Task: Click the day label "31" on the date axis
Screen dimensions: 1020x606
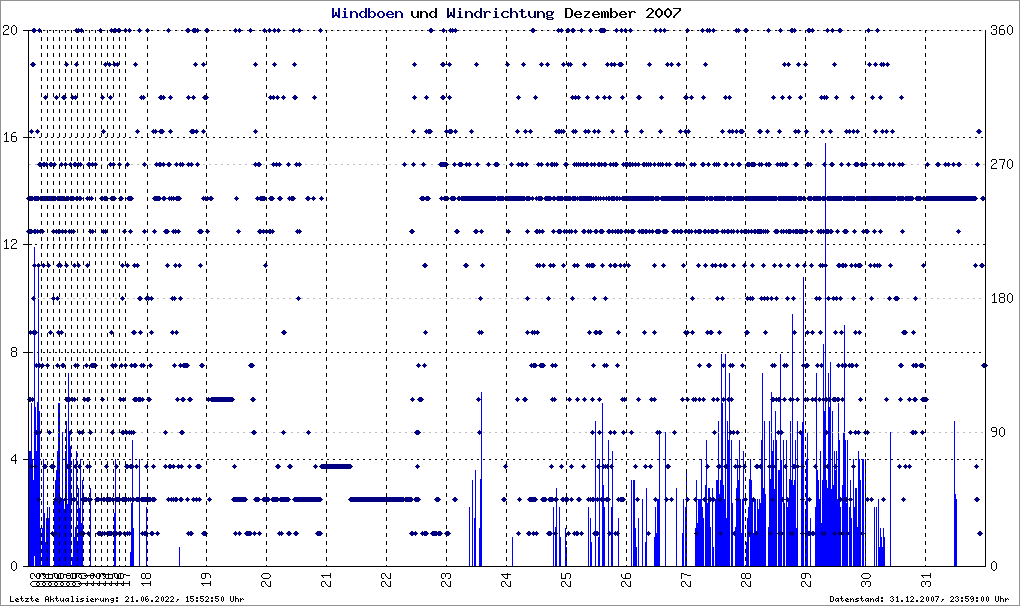Action: click(926, 579)
